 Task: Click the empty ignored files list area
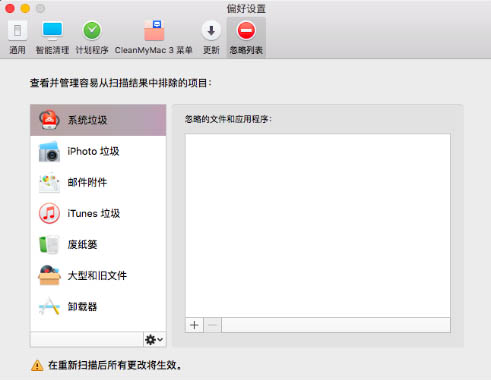(x=318, y=226)
